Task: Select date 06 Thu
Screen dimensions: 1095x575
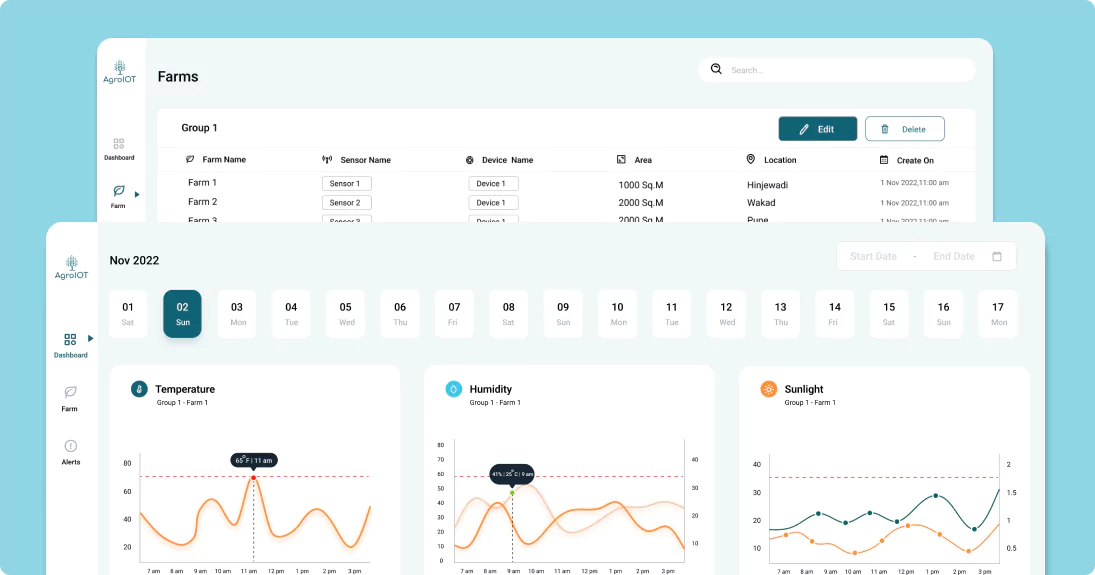Action: [x=400, y=314]
